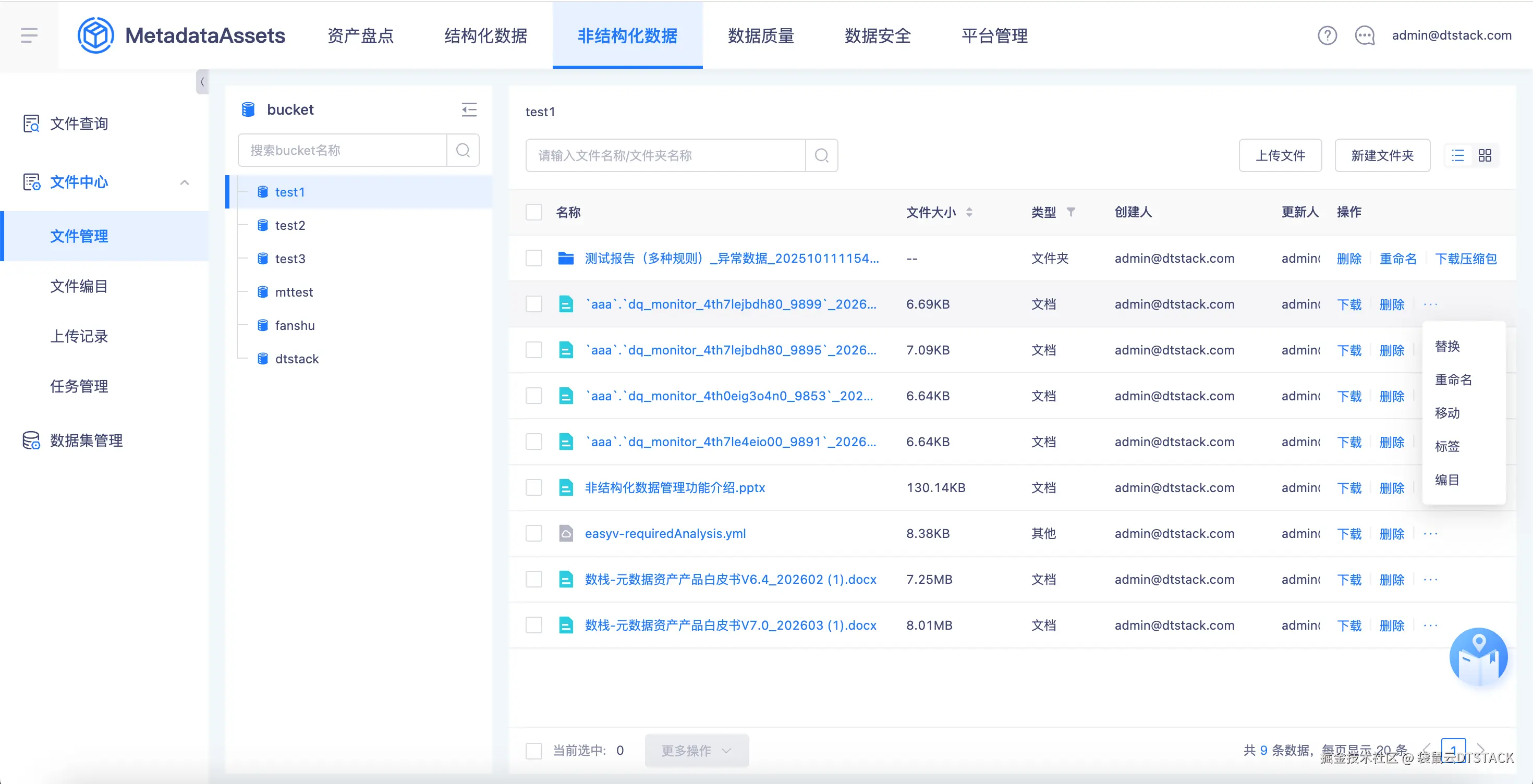This screenshot has width=1533, height=784.
Task: Click the hamburger menu icon top left
Action: 29,35
